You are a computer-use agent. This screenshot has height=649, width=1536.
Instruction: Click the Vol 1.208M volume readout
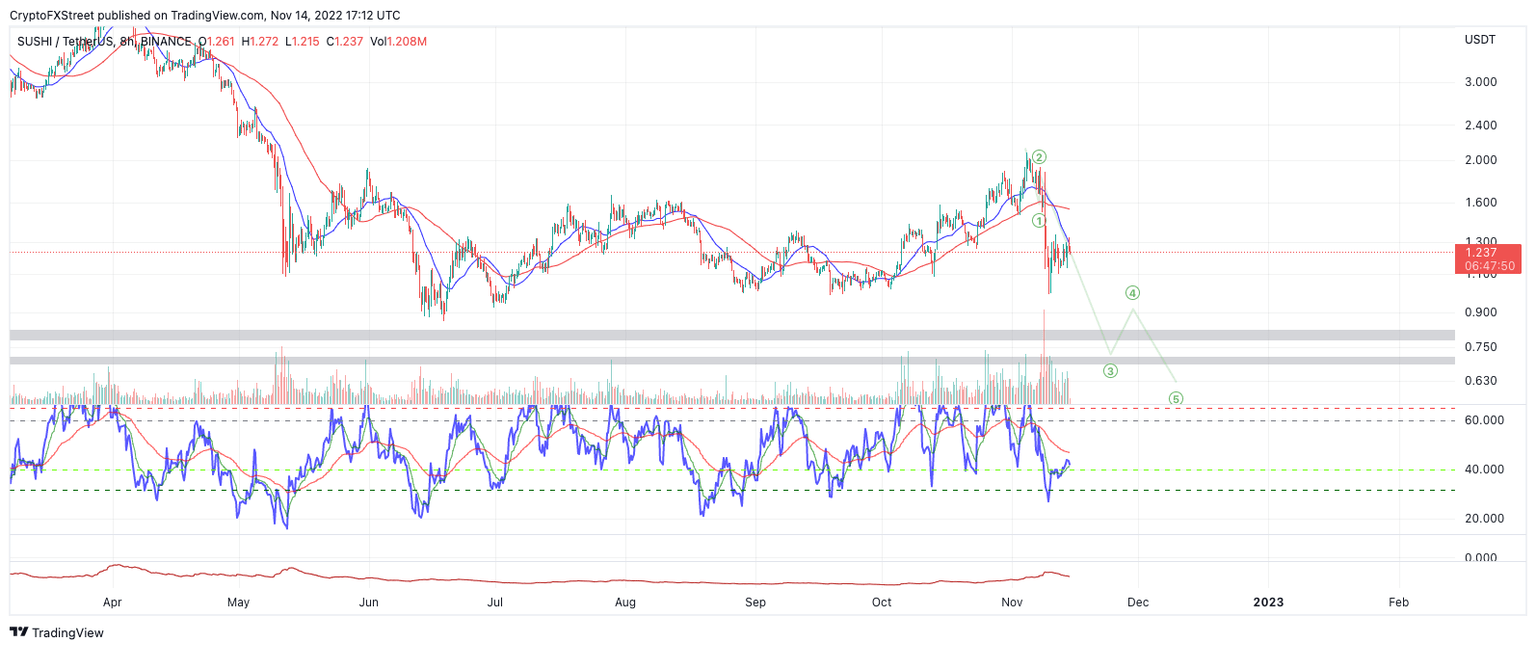[398, 41]
